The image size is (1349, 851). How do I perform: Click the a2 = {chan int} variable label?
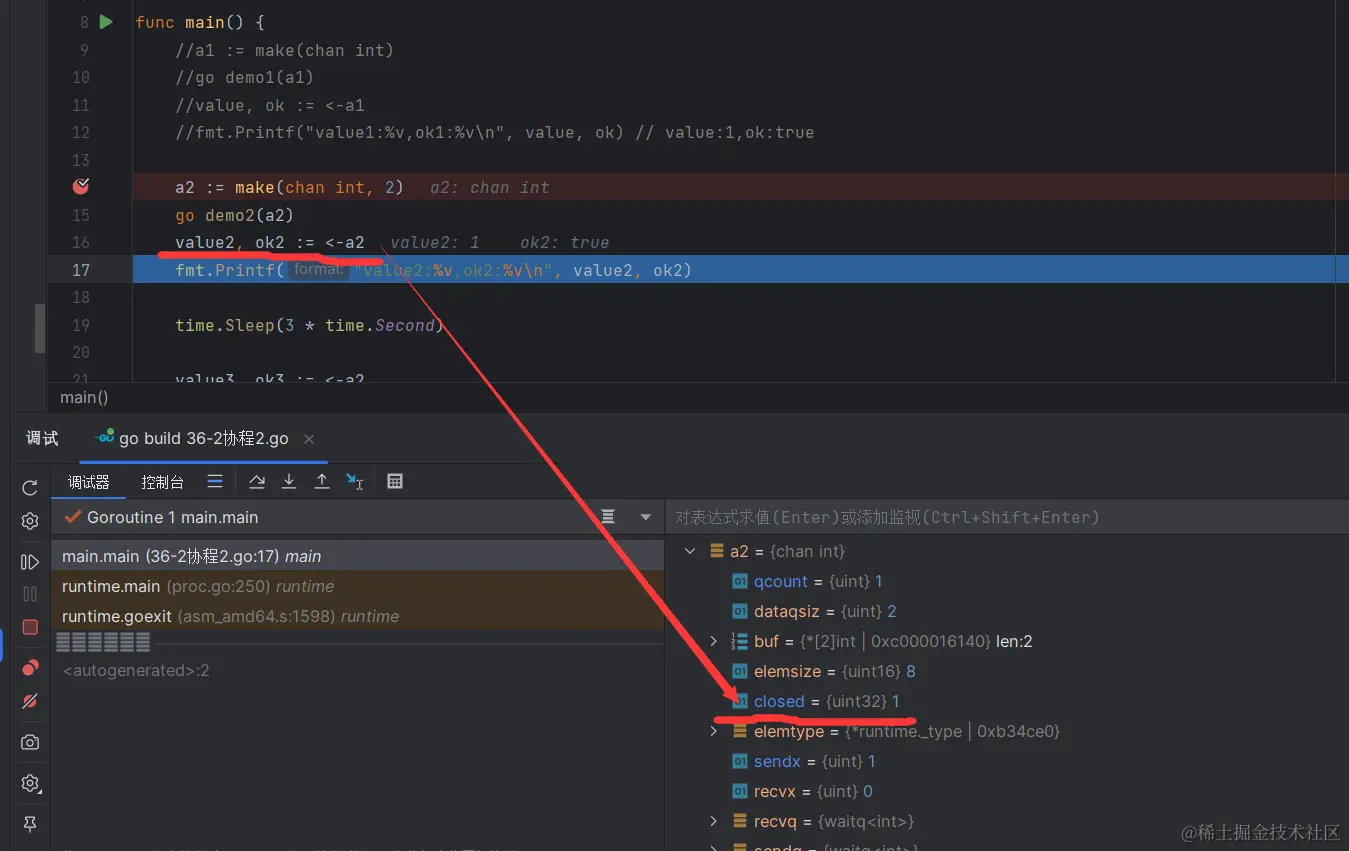coord(787,551)
